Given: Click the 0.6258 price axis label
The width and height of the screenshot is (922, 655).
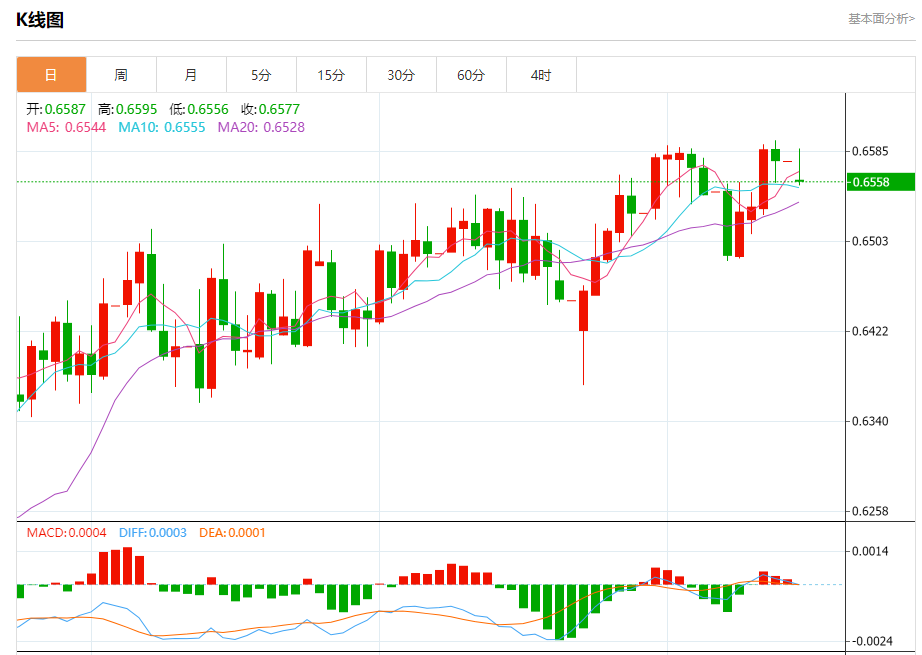Looking at the screenshot, I should pyautogui.click(x=870, y=511).
